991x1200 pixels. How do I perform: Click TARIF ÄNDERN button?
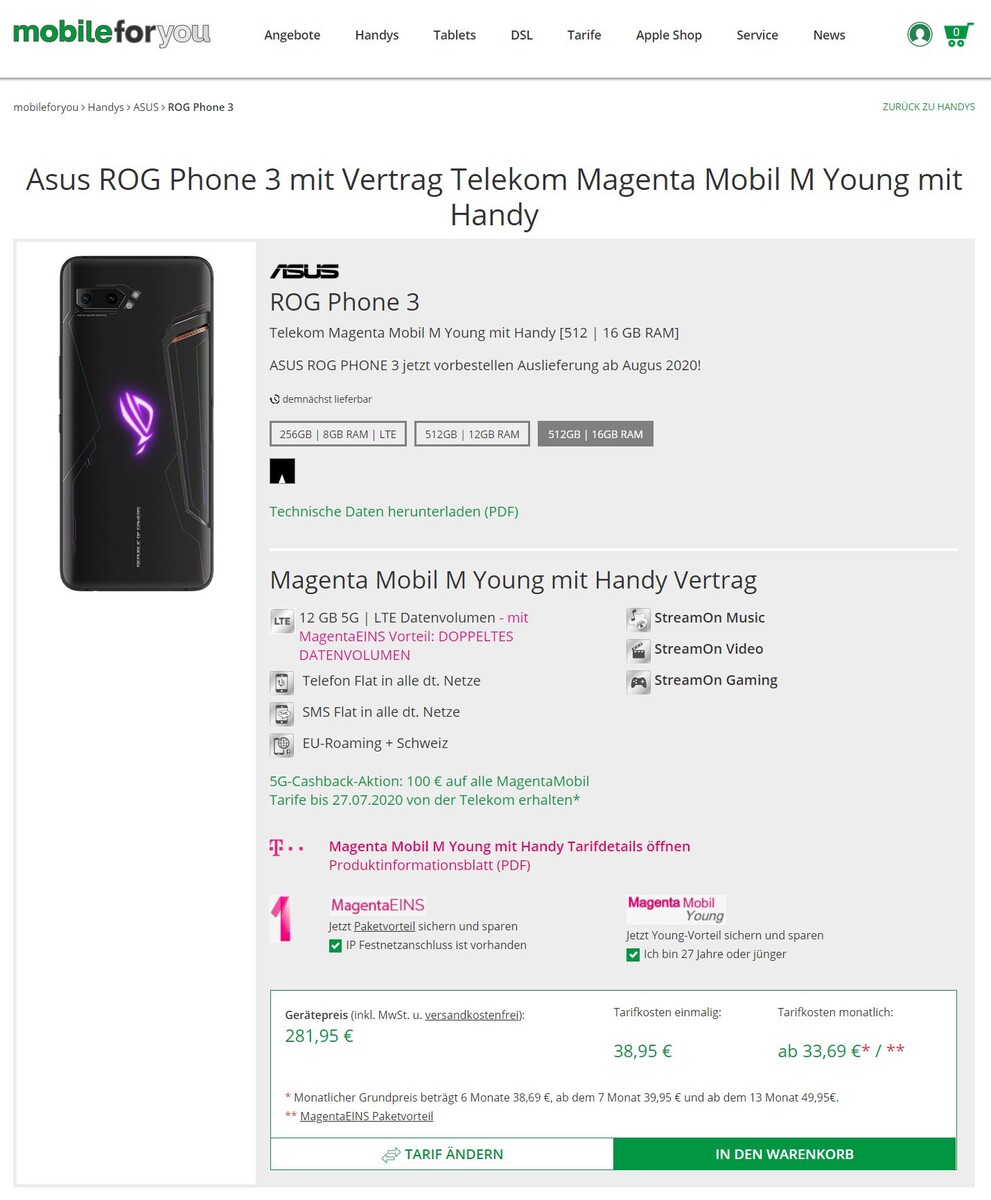pos(442,1154)
